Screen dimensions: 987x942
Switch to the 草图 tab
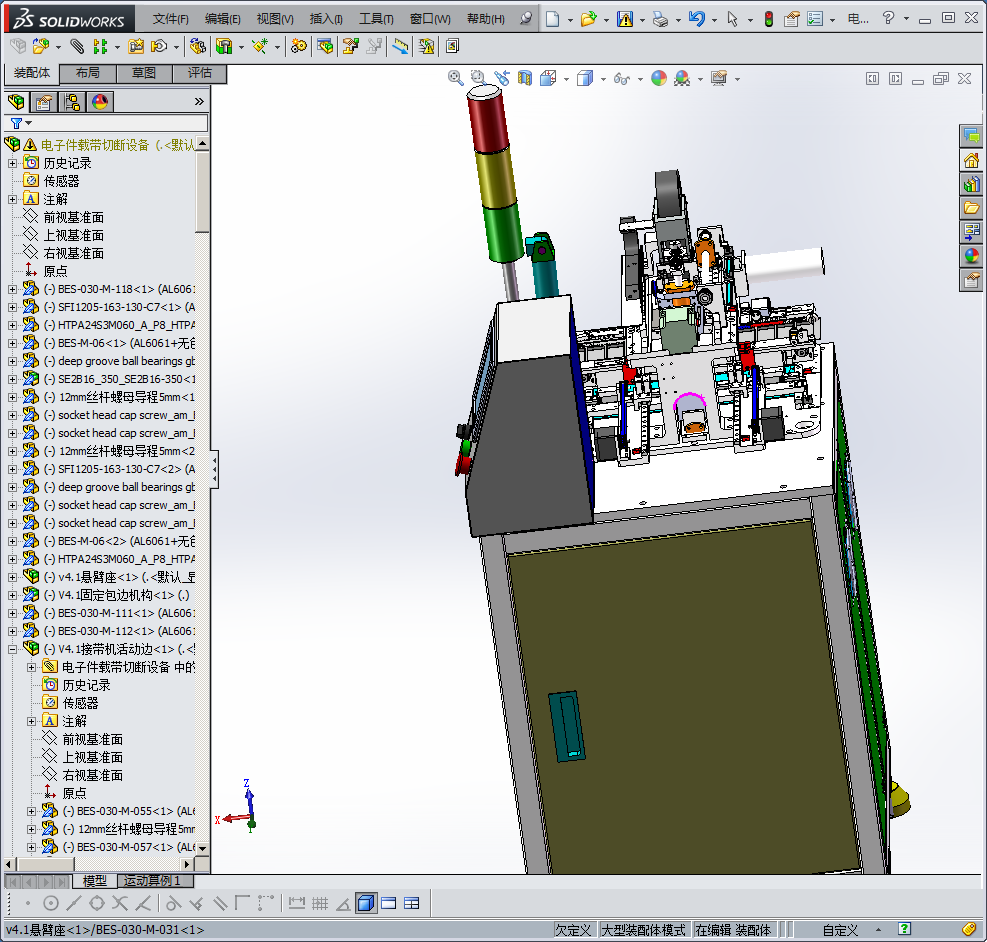pyautogui.click(x=144, y=73)
